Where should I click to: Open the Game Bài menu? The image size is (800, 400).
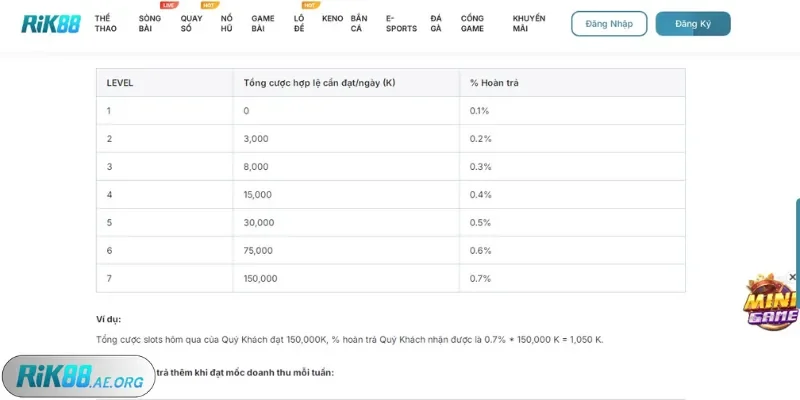point(263,24)
